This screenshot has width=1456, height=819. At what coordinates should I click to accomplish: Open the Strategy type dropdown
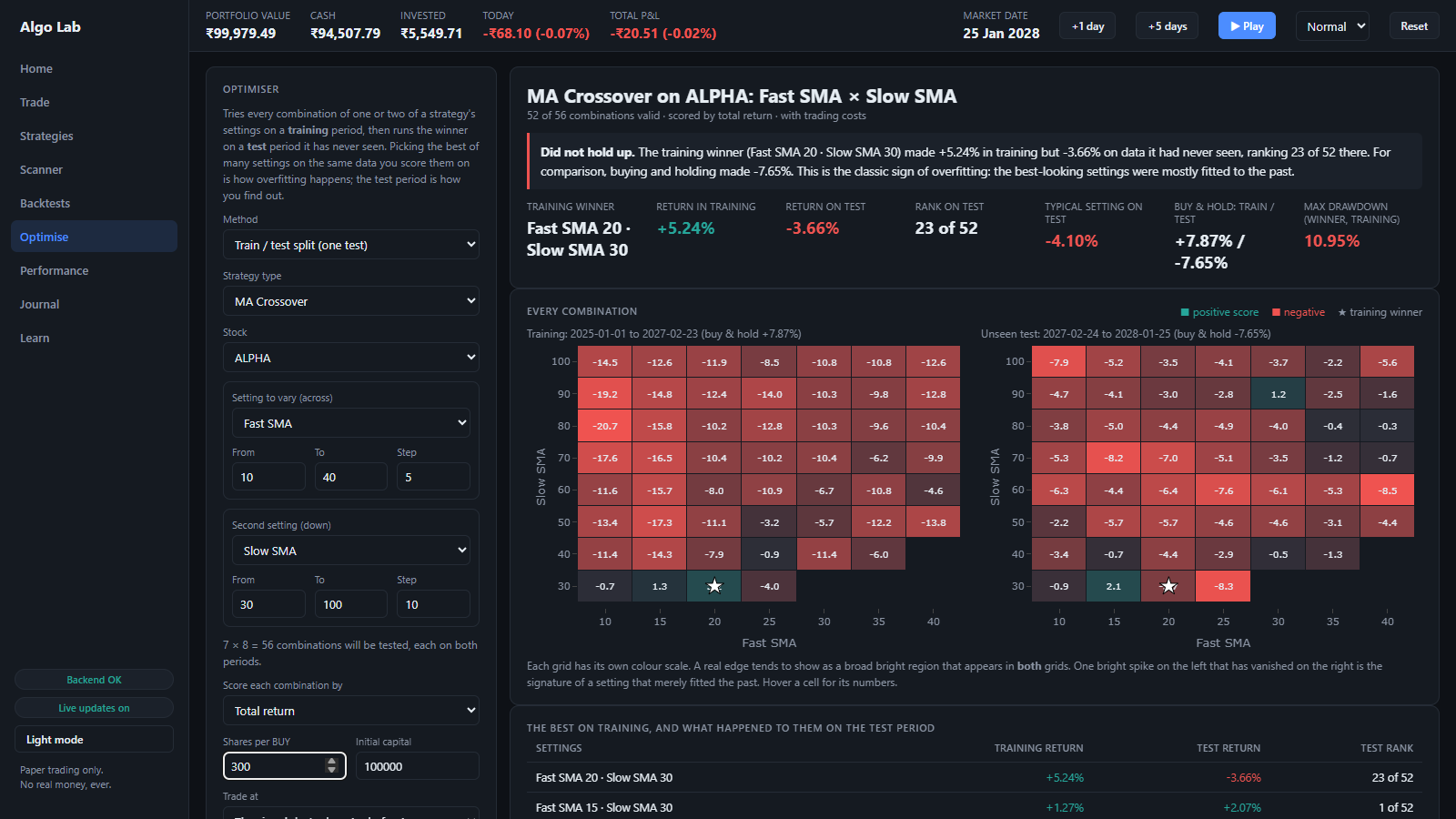(351, 301)
